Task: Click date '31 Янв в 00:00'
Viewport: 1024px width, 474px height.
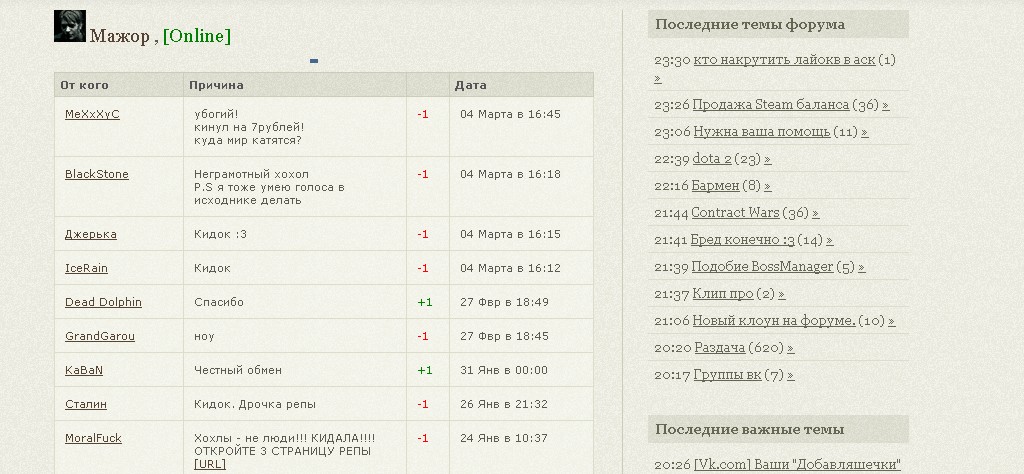Action: click(504, 370)
